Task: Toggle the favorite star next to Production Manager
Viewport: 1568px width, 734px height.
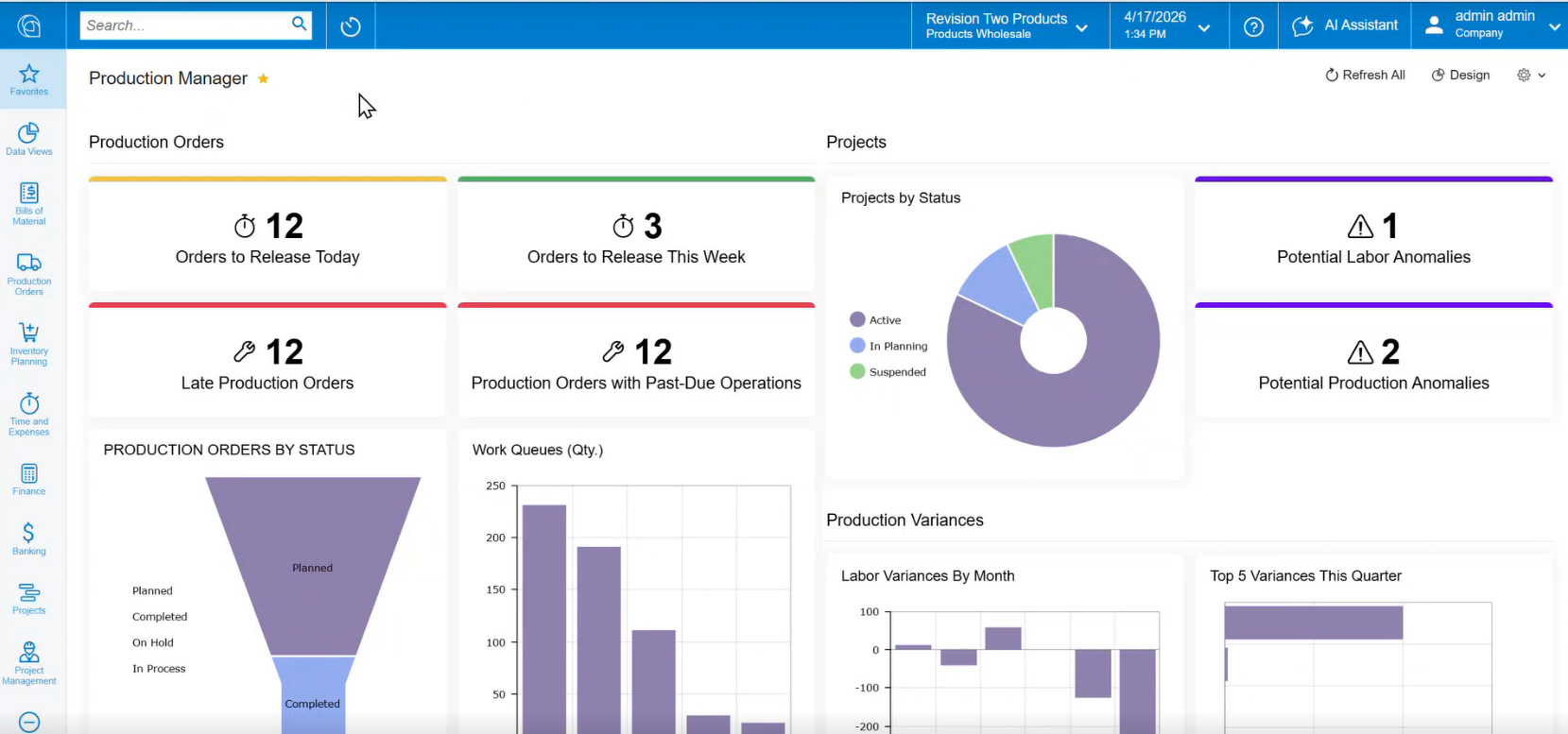Action: [264, 78]
